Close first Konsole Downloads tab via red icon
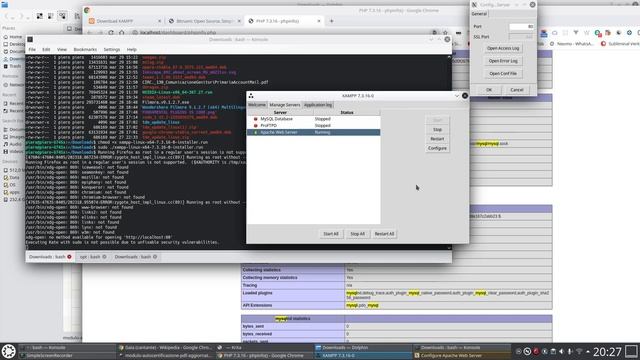 [x=69, y=257]
